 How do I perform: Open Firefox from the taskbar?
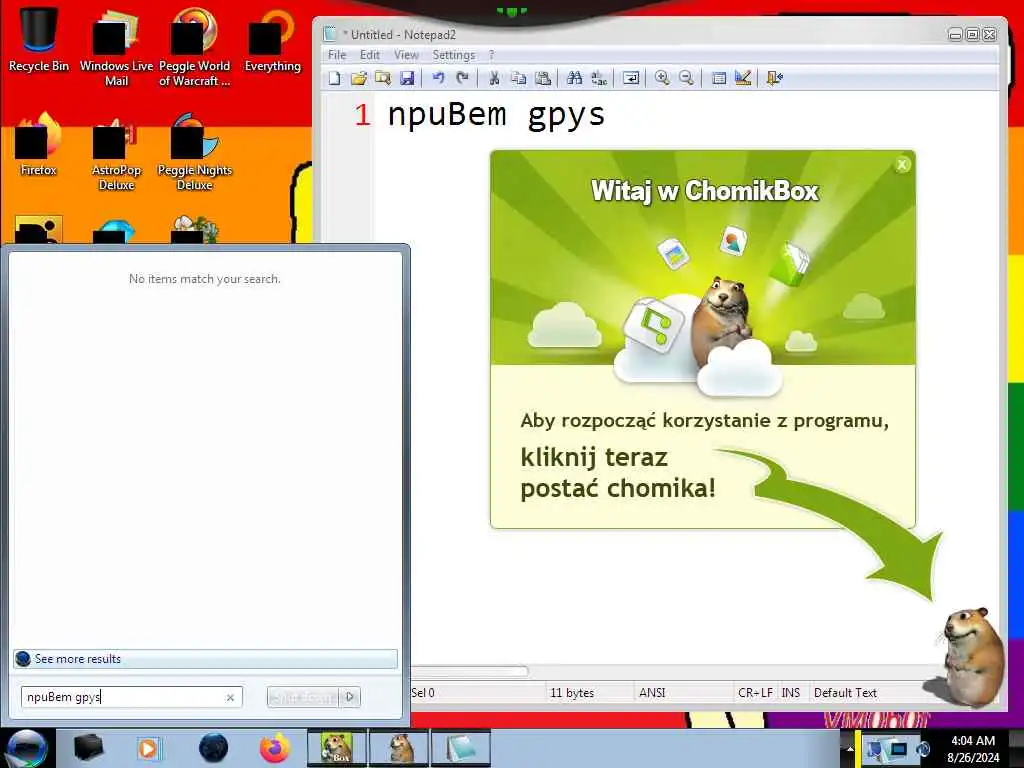point(275,748)
